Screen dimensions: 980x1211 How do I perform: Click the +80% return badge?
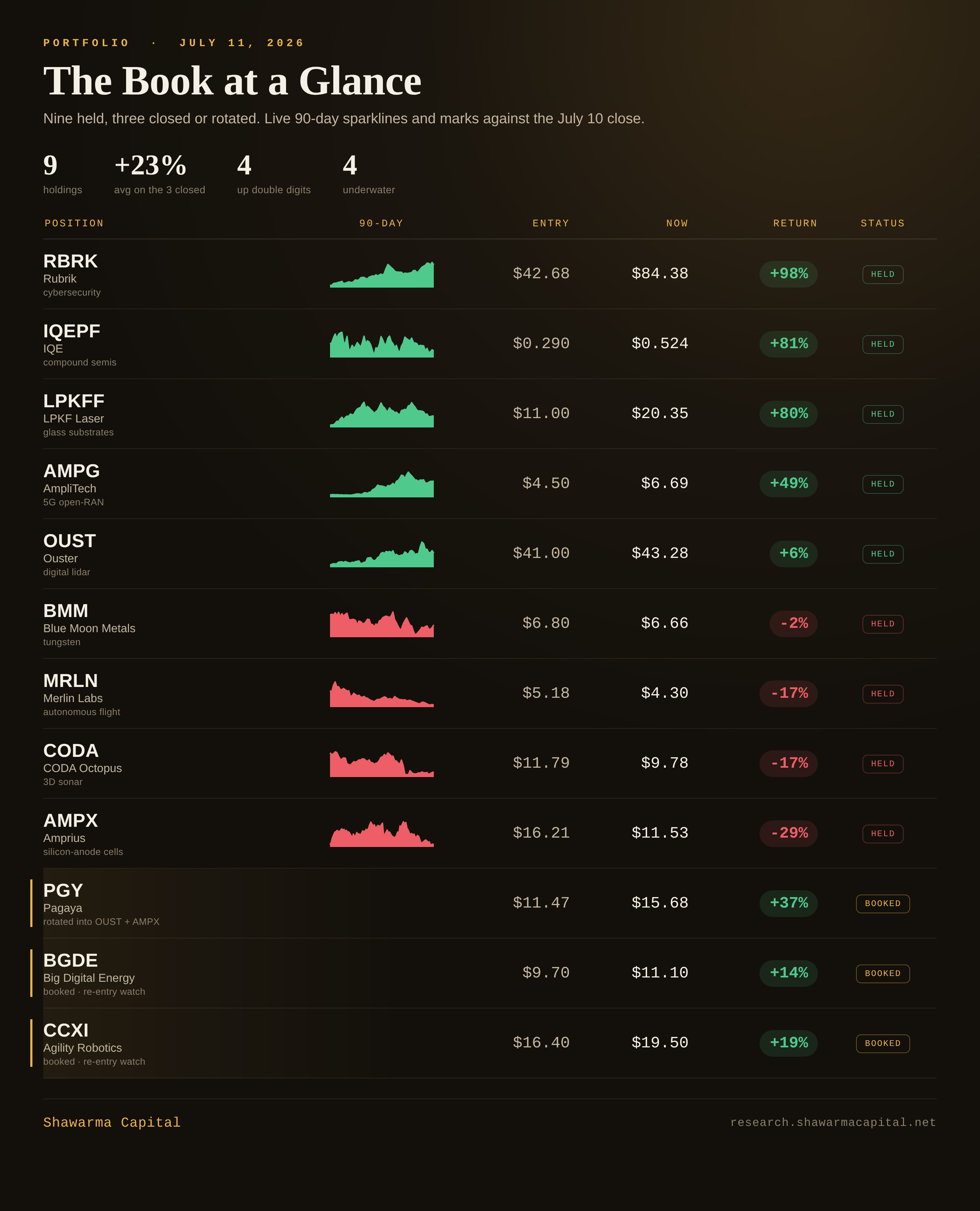pos(789,414)
